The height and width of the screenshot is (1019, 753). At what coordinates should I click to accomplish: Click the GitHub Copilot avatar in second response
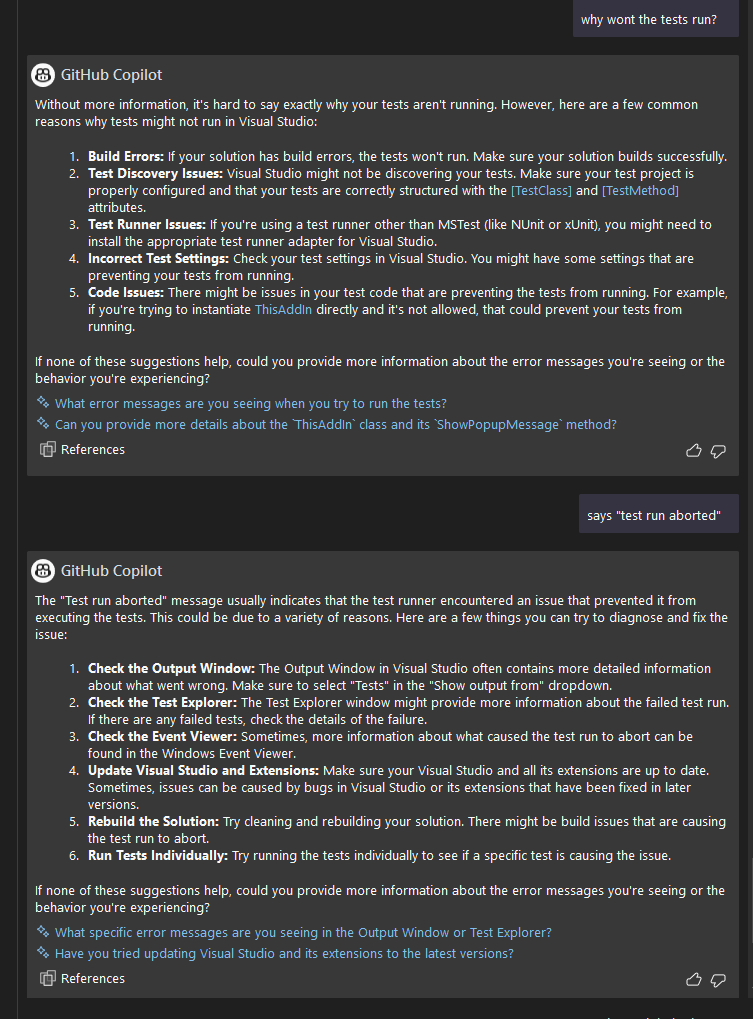coord(42,570)
